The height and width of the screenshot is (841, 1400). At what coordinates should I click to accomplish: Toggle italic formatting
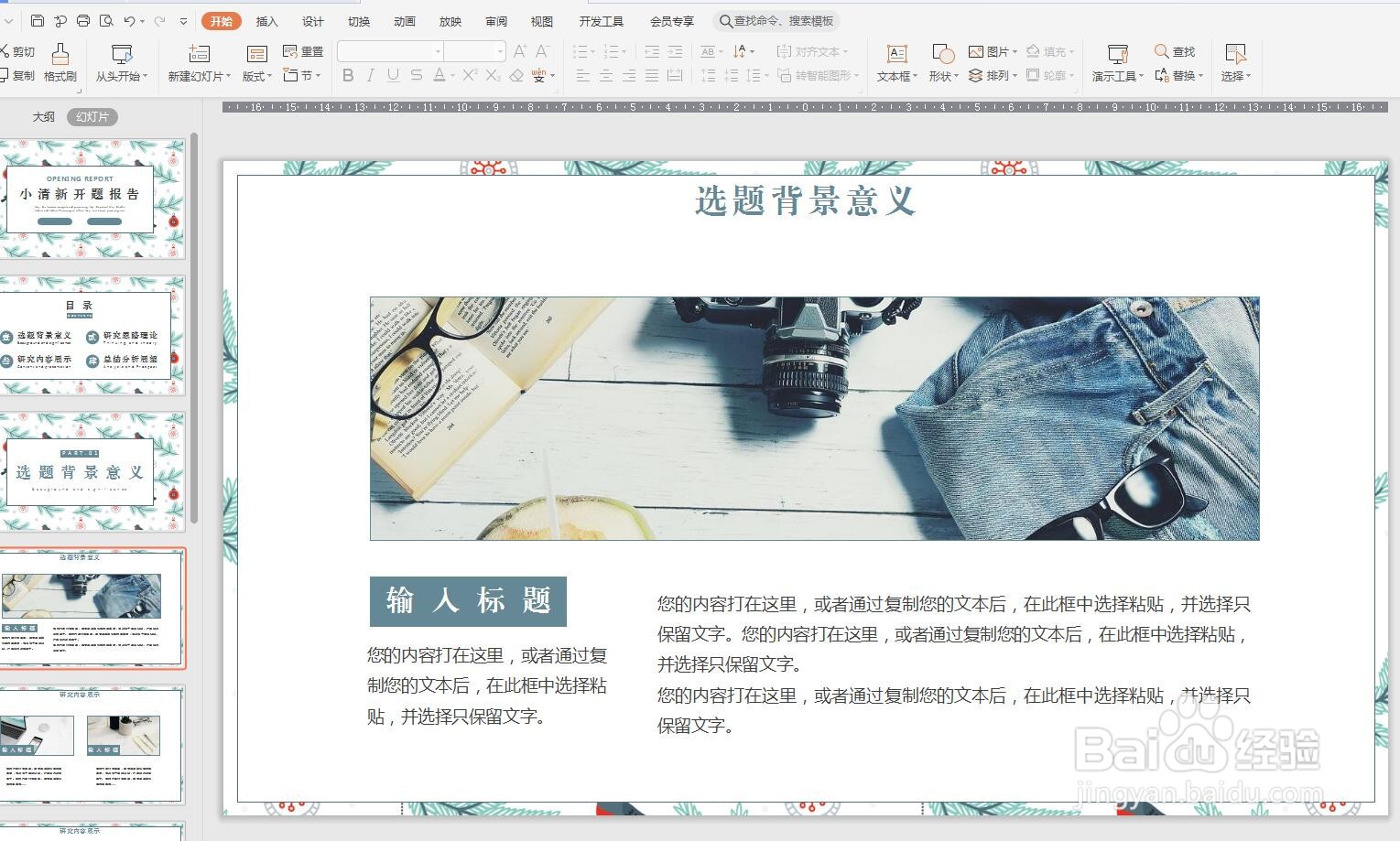(x=370, y=75)
